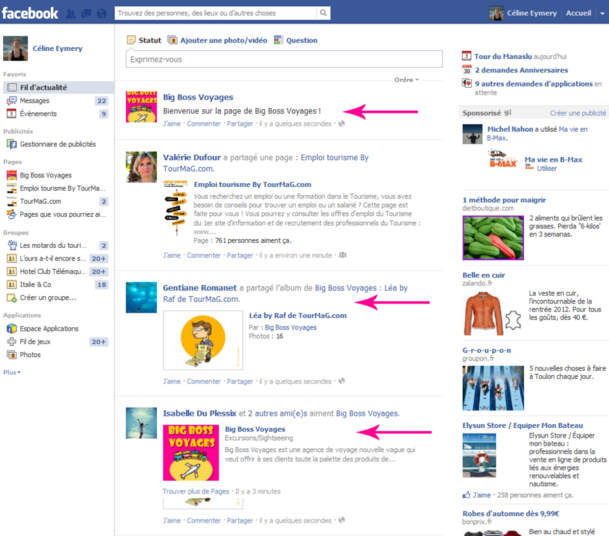
Task: Open Valérie Dufour's profile picture
Action: coord(141,167)
